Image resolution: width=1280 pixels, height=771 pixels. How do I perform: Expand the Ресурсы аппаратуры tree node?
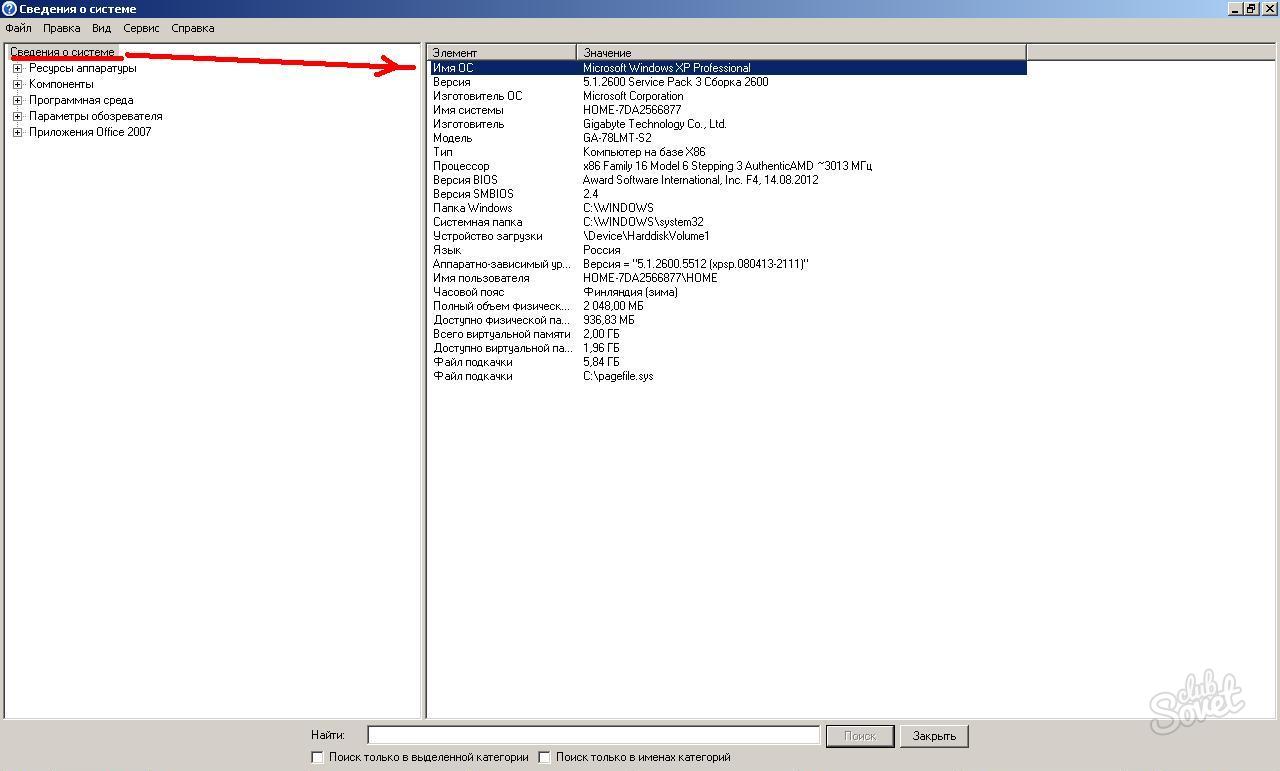pyautogui.click(x=17, y=69)
